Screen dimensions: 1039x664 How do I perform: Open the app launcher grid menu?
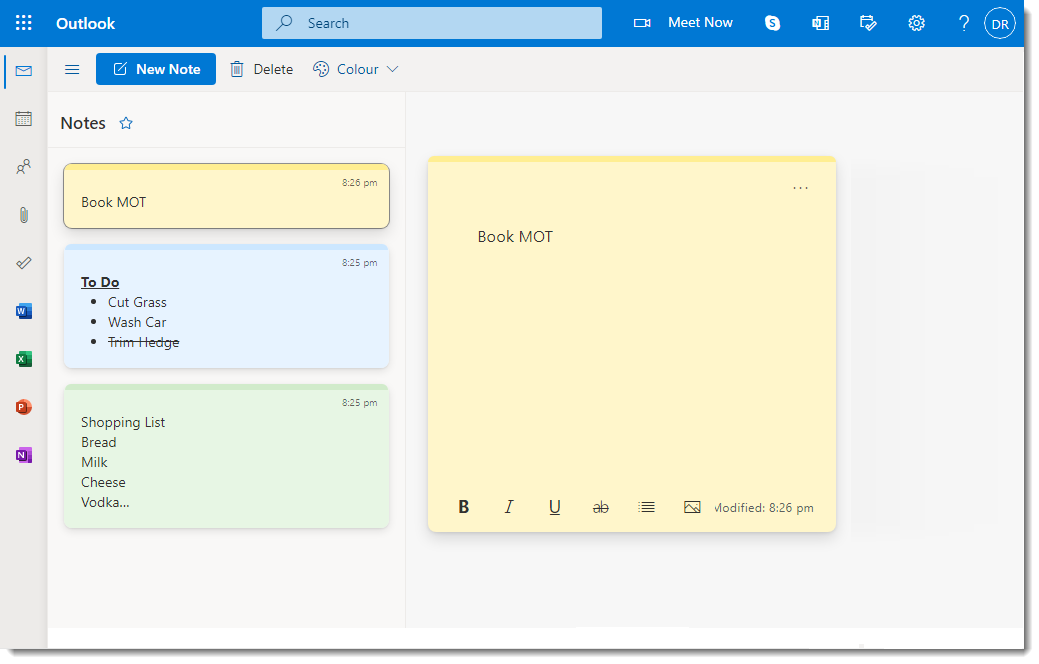[x=23, y=22]
